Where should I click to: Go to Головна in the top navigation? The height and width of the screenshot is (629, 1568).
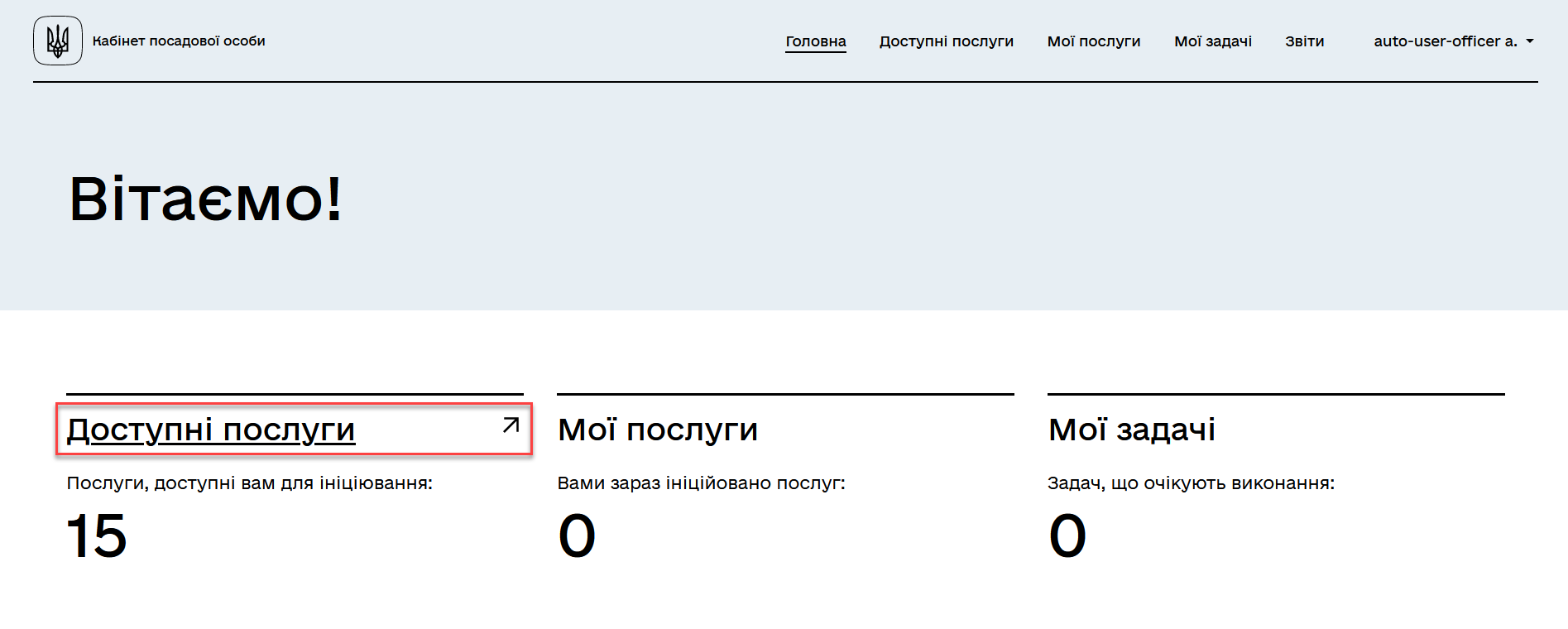coord(815,41)
